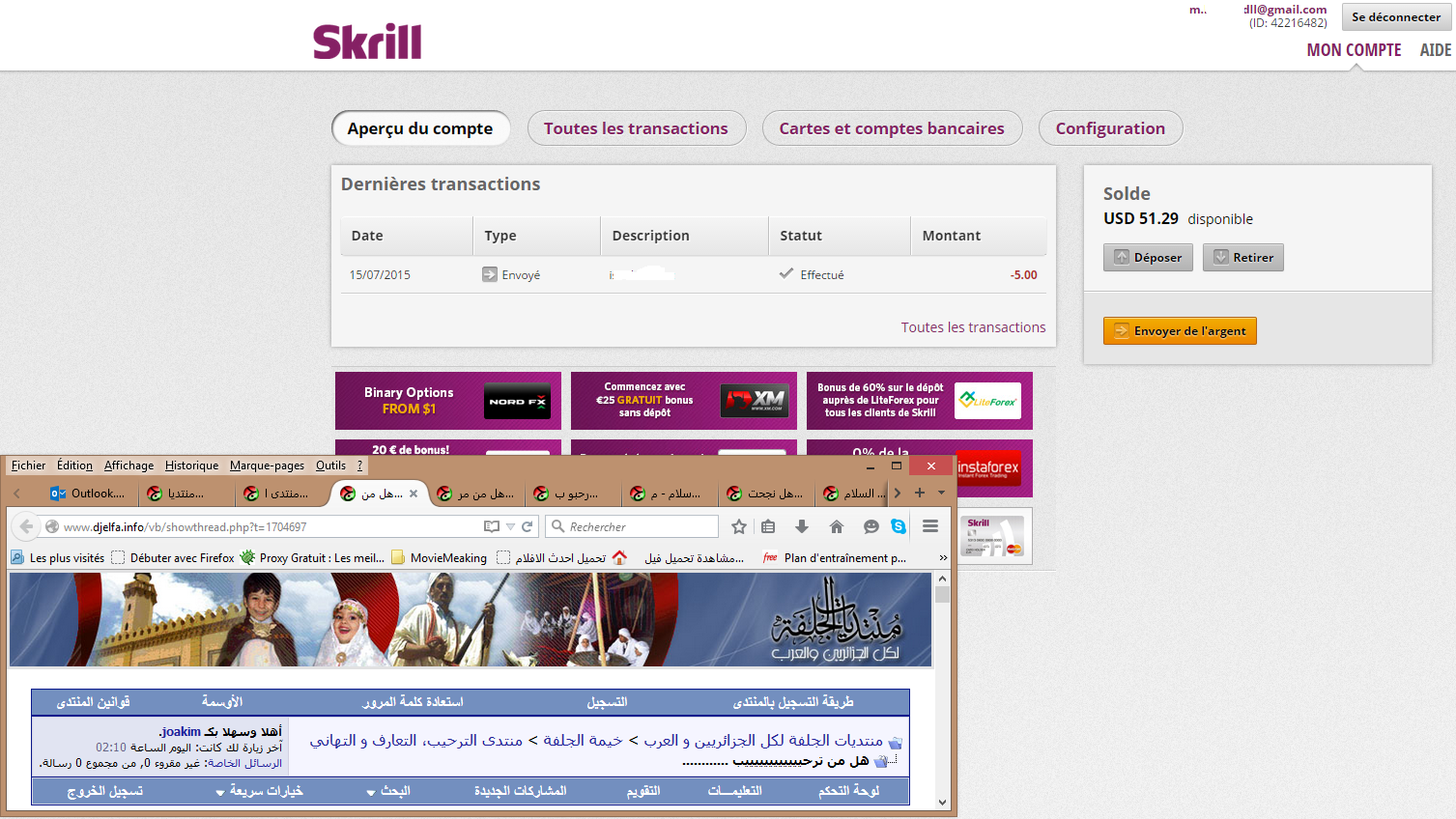
Task: Click Firefox scrollbar down arrow
Action: click(942, 802)
